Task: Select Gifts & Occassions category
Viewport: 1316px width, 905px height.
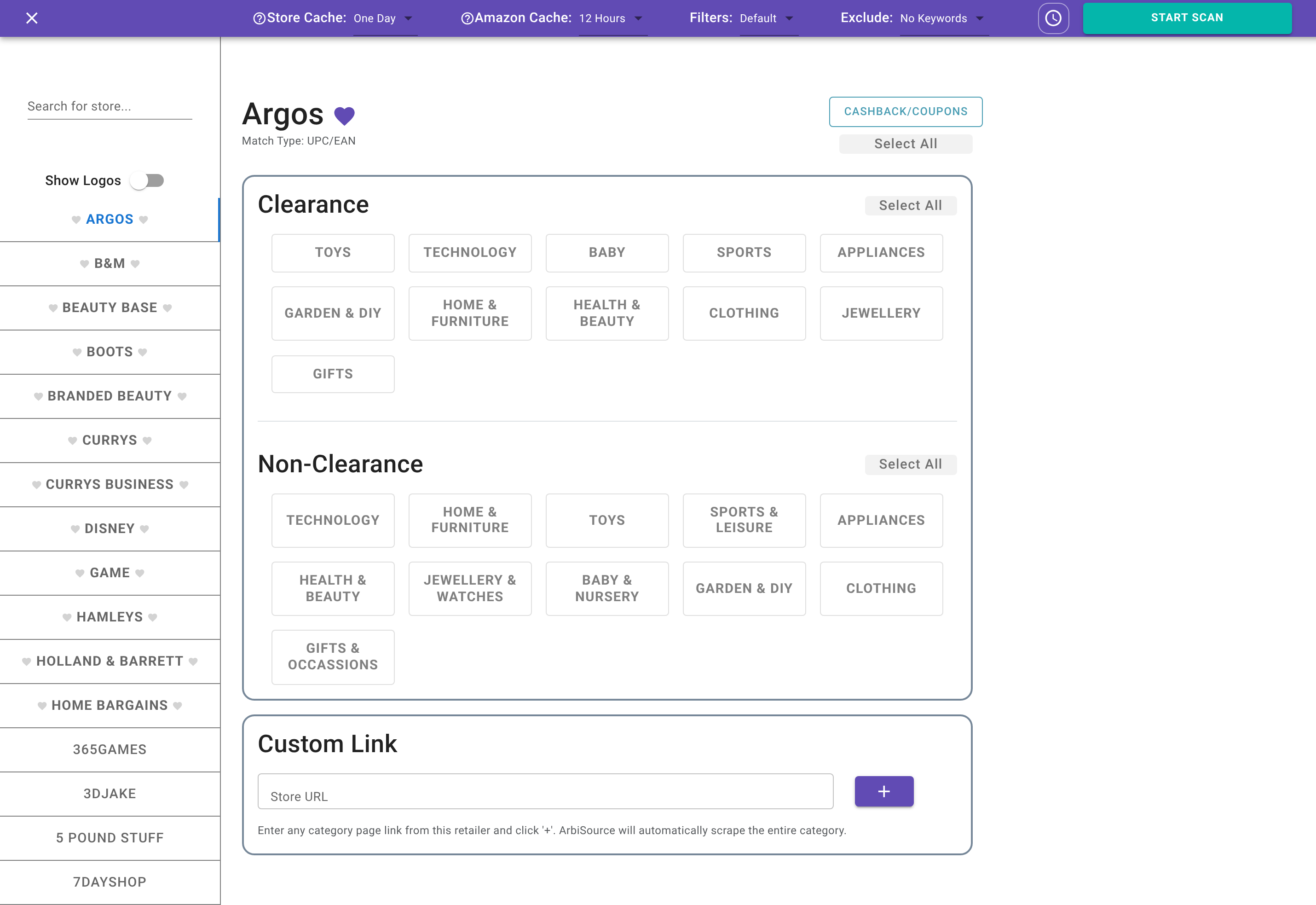Action: pos(333,657)
